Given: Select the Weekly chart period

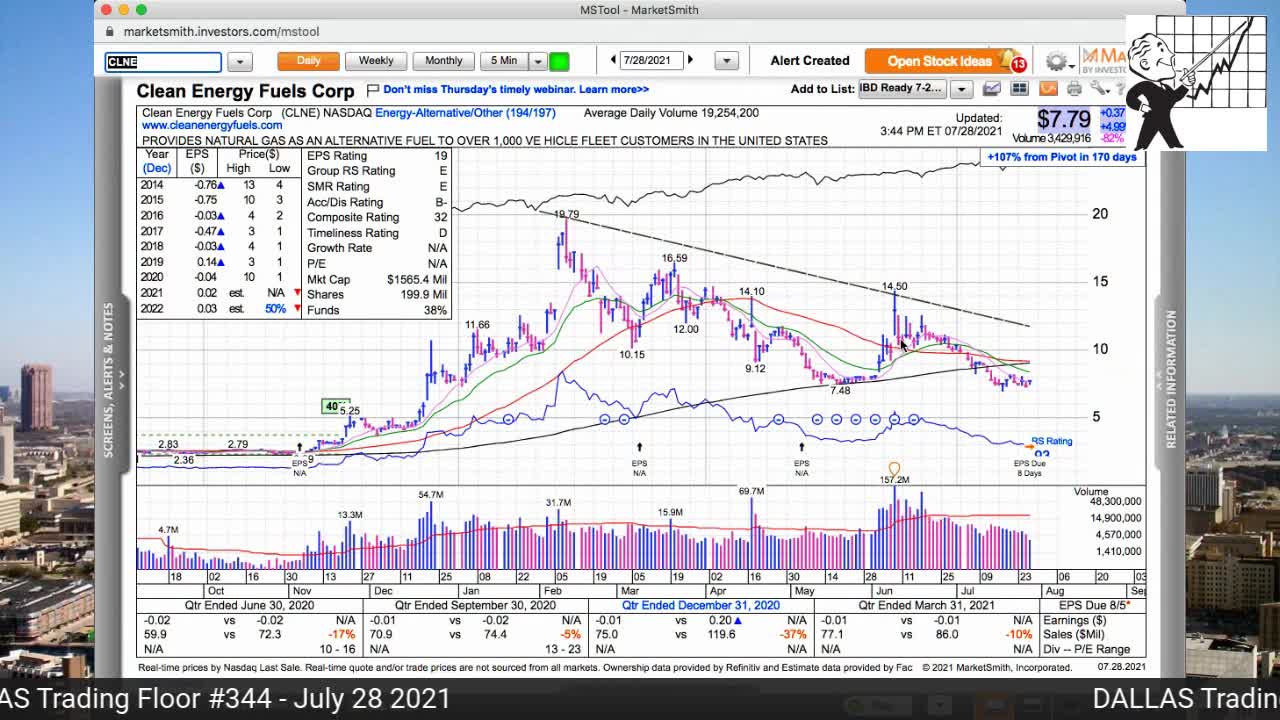Looking at the screenshot, I should [x=376, y=61].
